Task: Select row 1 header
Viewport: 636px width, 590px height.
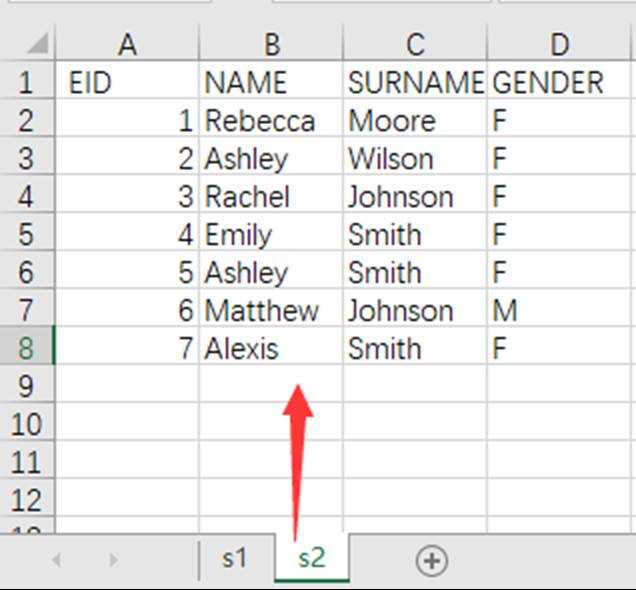Action: (x=27, y=81)
